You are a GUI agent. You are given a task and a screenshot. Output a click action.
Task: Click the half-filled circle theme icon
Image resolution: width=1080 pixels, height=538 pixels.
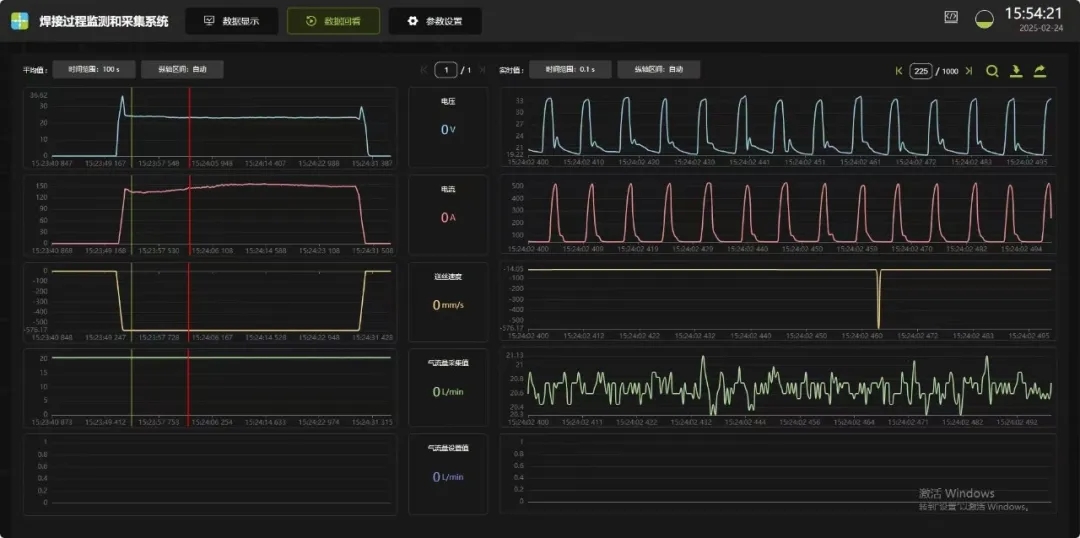coord(984,19)
